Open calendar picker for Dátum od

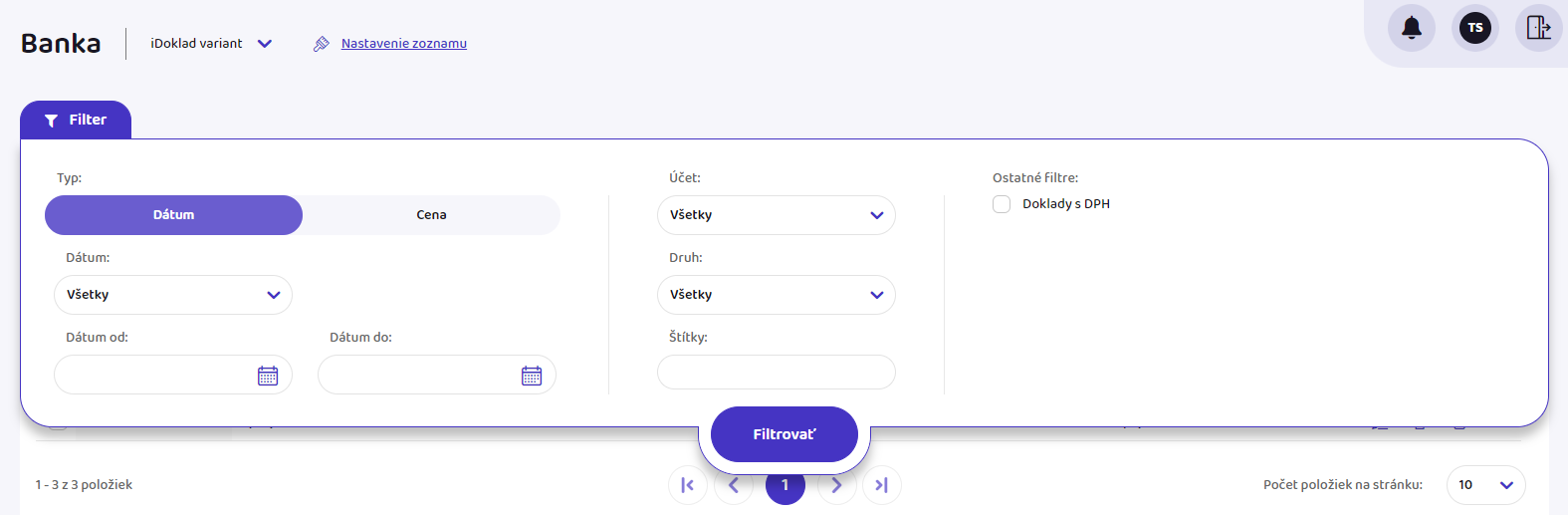[x=268, y=376]
